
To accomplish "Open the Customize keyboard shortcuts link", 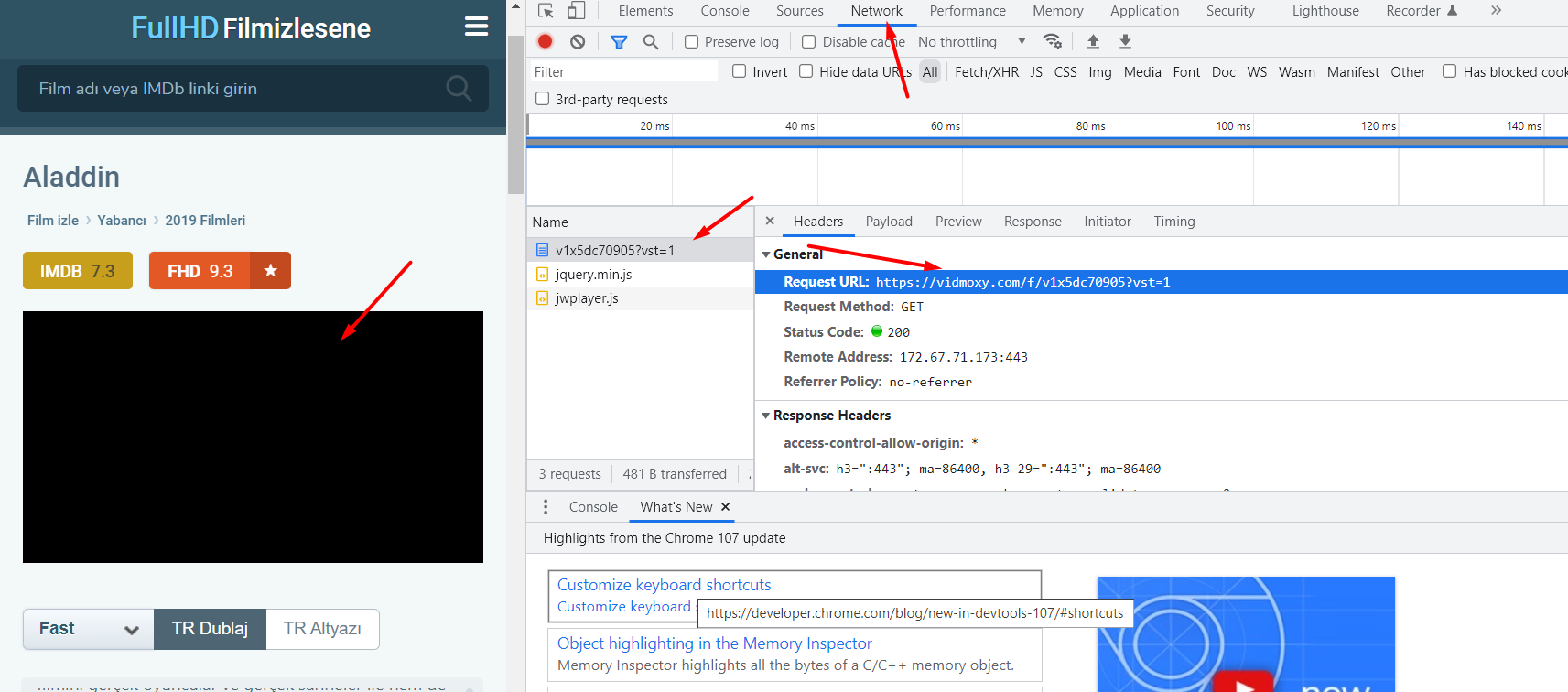I will pyautogui.click(x=665, y=585).
